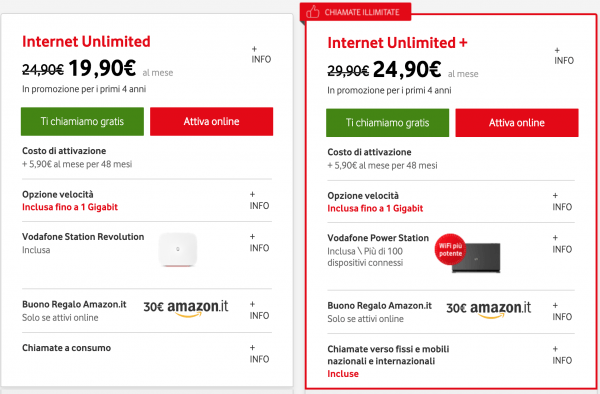Click Attiva online for Internet Unlimited +

click(x=517, y=123)
